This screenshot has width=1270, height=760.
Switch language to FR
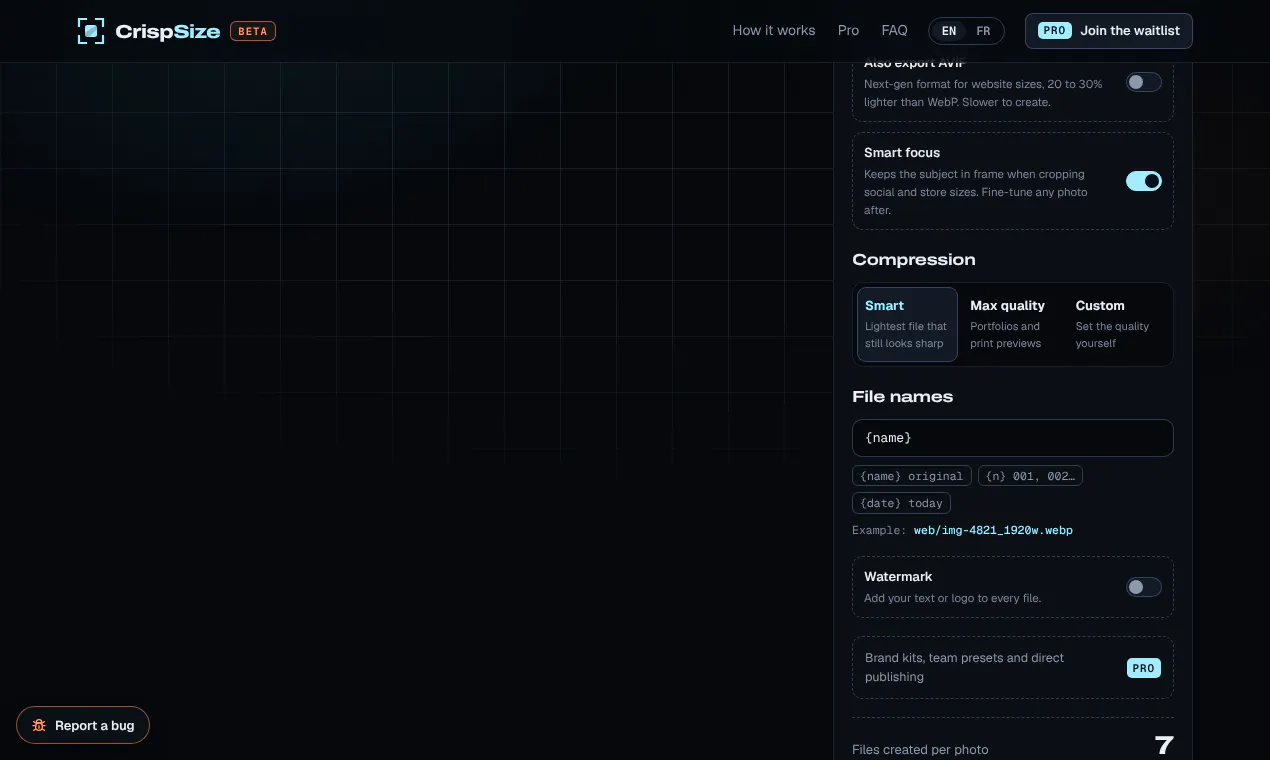click(983, 31)
